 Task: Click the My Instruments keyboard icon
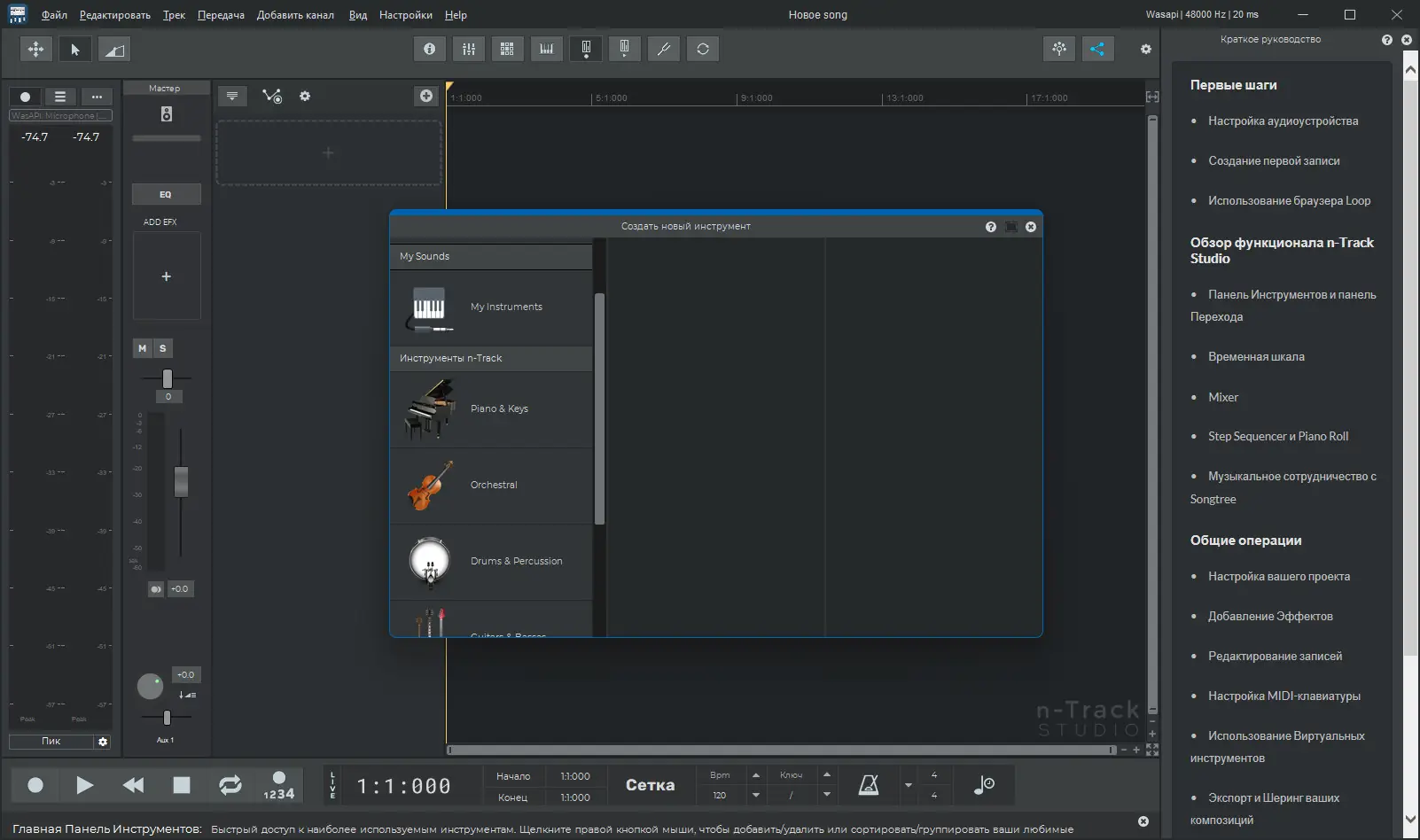(429, 308)
